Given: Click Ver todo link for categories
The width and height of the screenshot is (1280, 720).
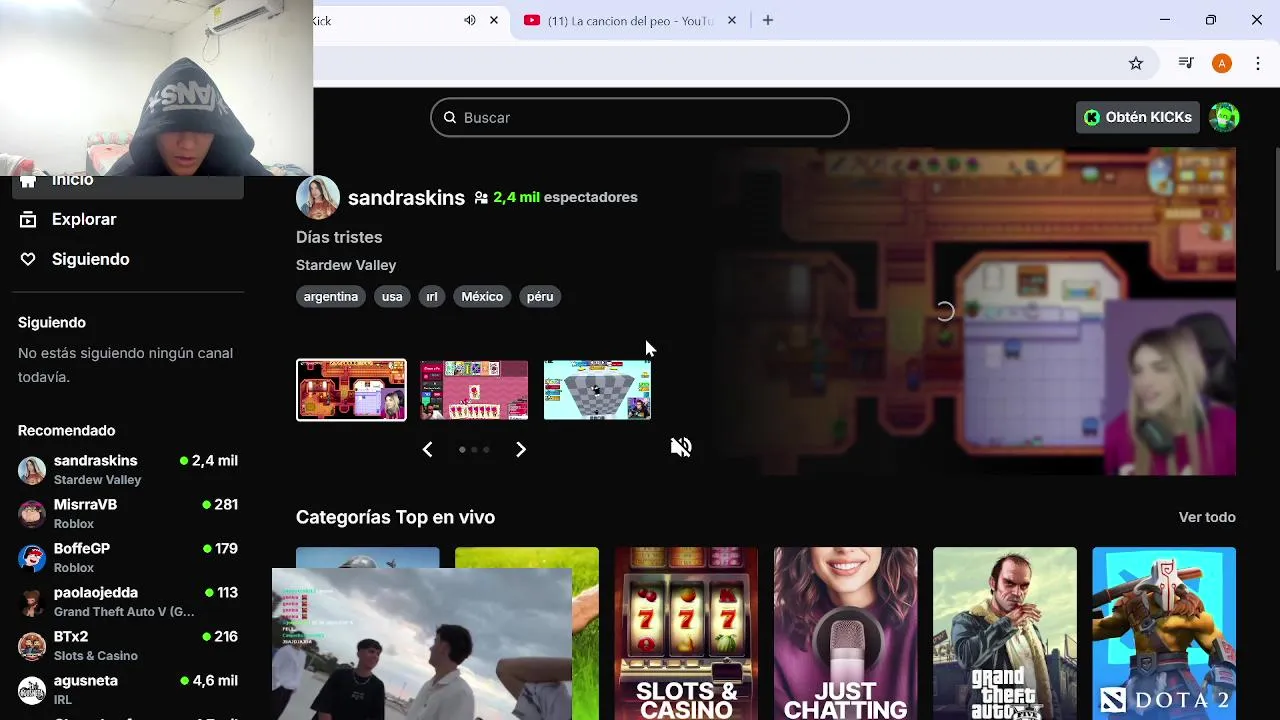Looking at the screenshot, I should (1207, 517).
